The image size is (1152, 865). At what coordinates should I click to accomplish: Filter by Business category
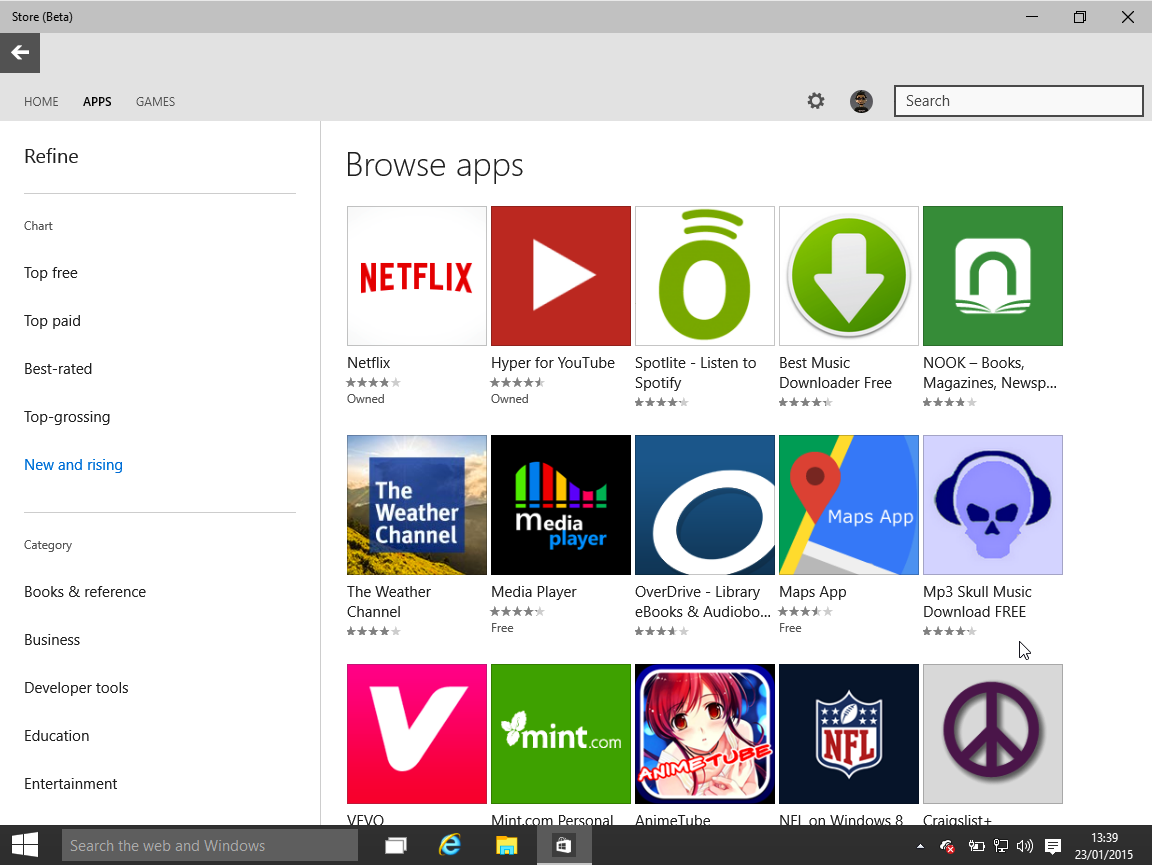point(52,639)
